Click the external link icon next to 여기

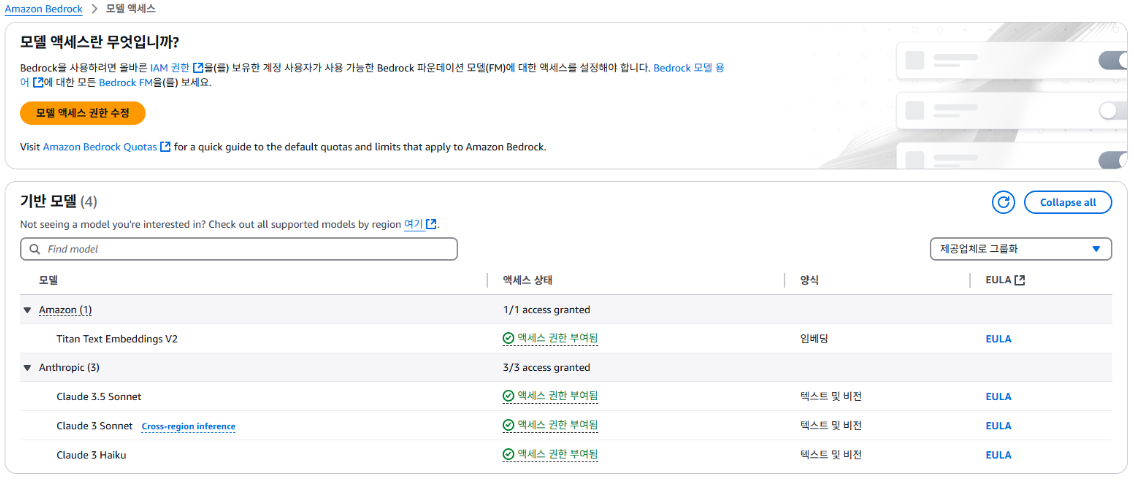432,224
